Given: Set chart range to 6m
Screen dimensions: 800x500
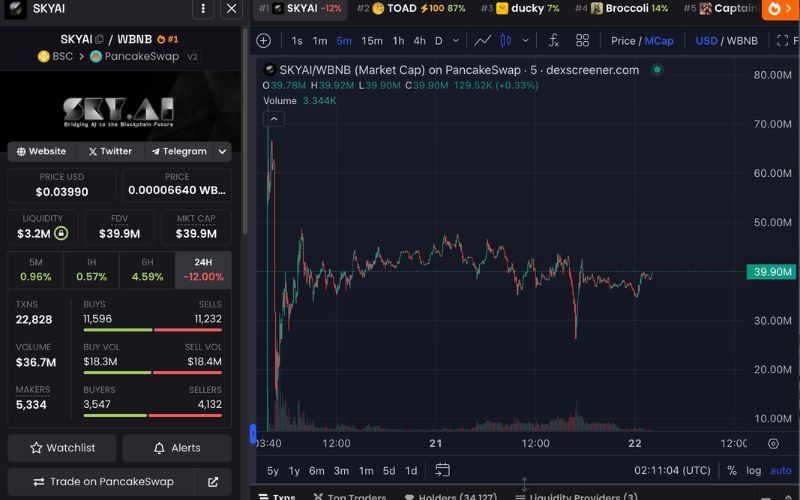Looking at the screenshot, I should click(317, 471).
